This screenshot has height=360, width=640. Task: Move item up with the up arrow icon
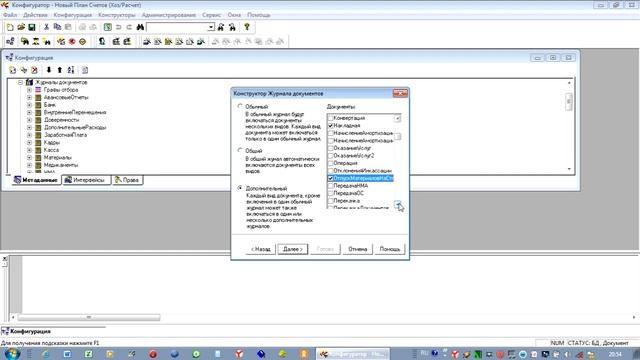pyautogui.click(x=60, y=70)
